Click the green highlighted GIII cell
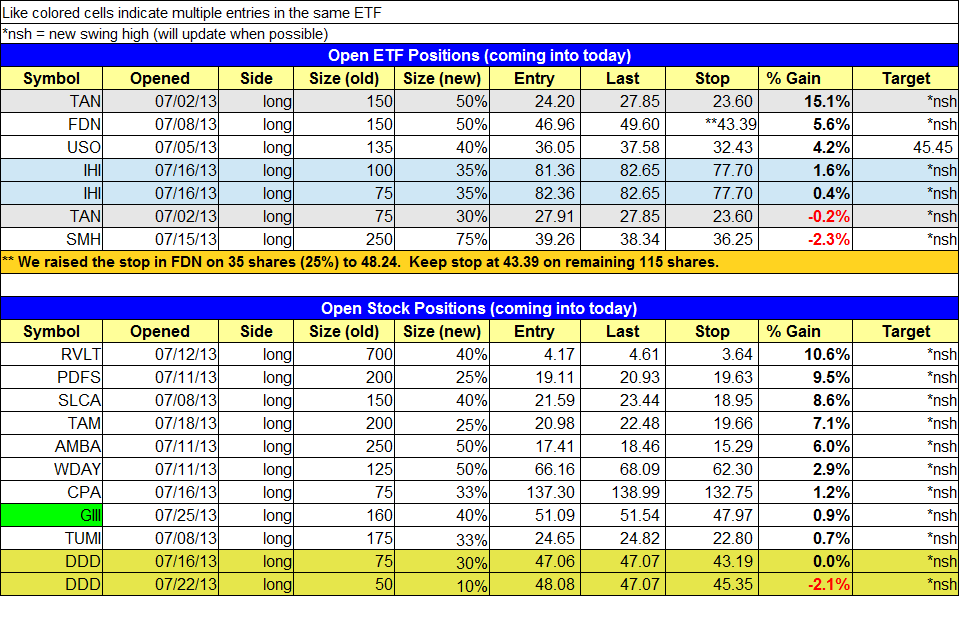Screen dimensions: 965x619 coord(52,516)
